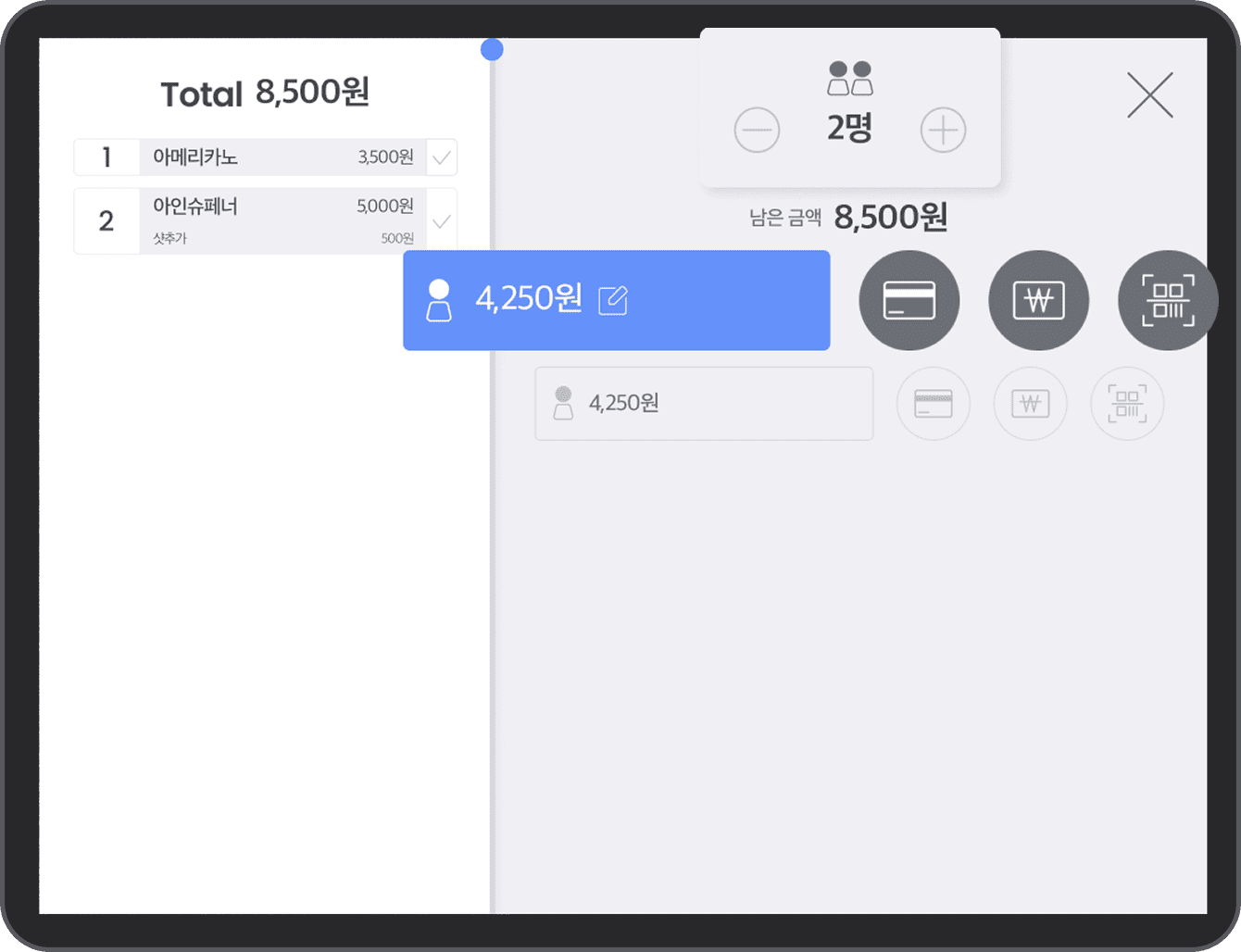The width and height of the screenshot is (1241, 952).
Task: Select second person's 4,250원 amount field
Action: 704,403
